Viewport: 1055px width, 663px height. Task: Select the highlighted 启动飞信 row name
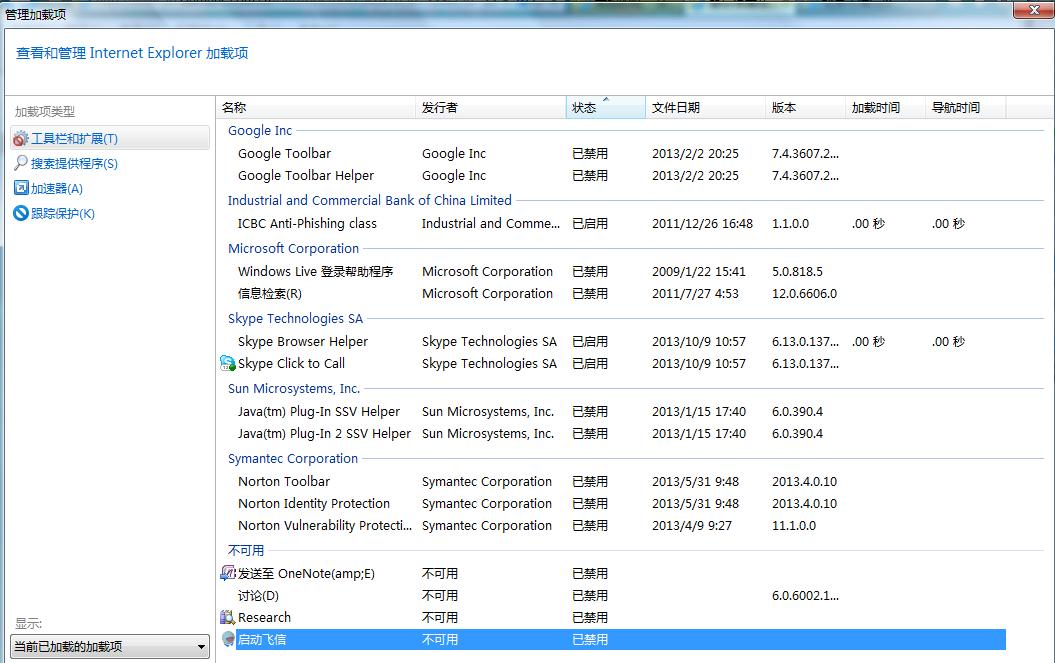pos(262,639)
